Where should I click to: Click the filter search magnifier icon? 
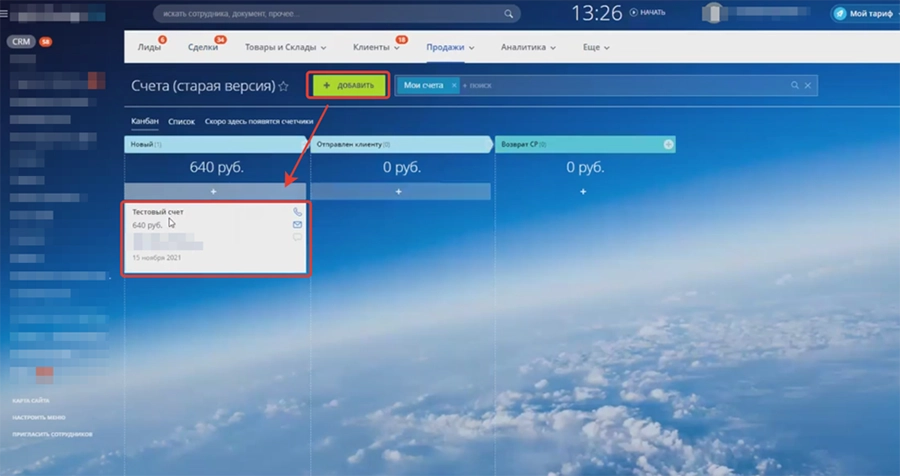click(795, 86)
